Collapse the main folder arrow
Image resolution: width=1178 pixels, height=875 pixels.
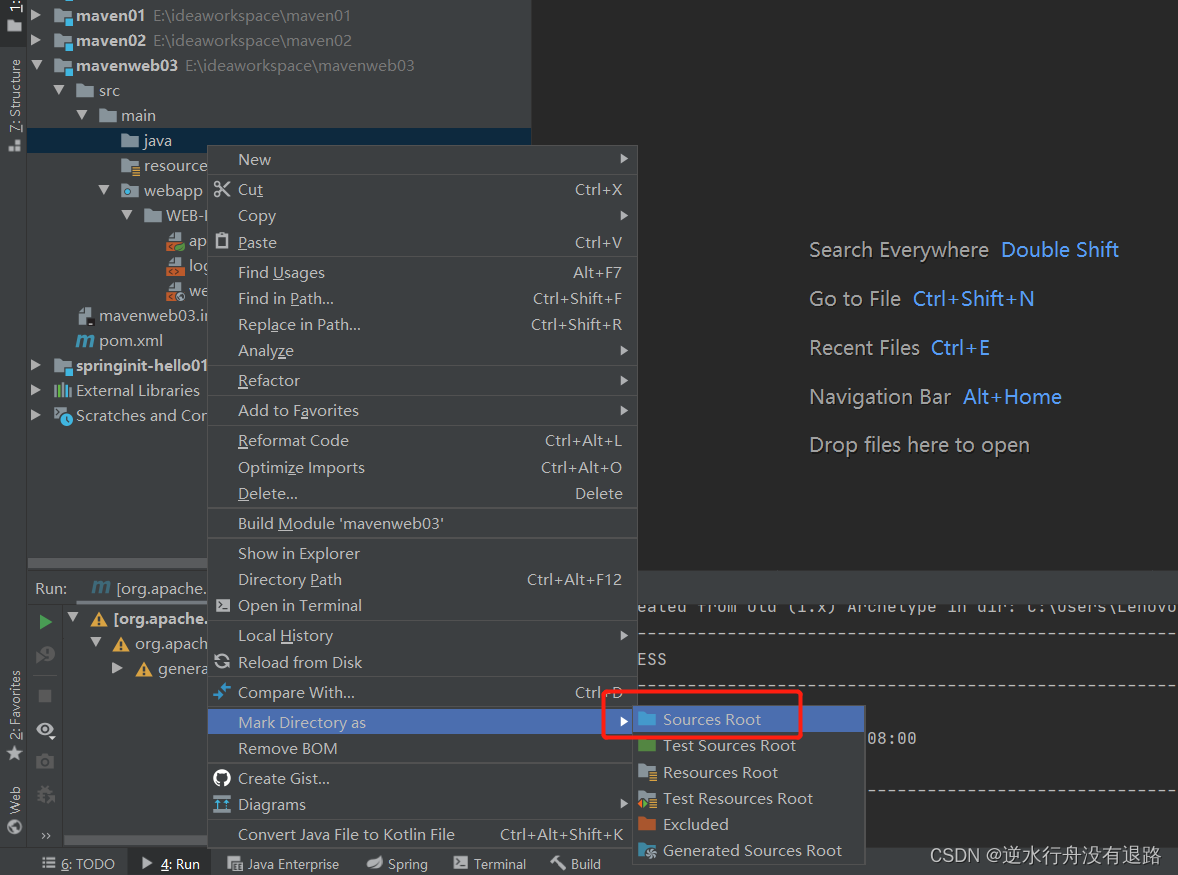click(82, 115)
